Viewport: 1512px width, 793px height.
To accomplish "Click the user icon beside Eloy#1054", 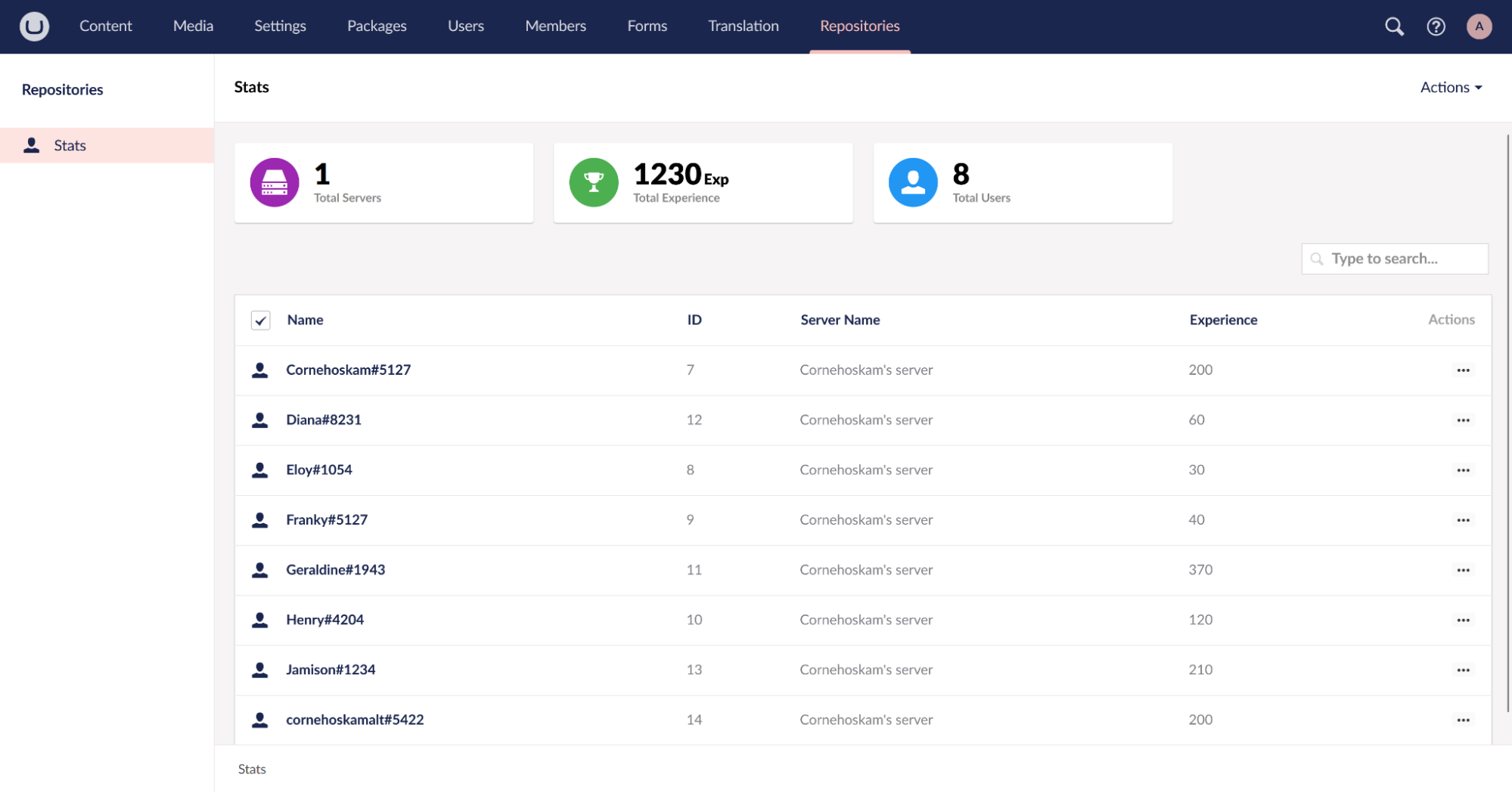I will pos(259,469).
